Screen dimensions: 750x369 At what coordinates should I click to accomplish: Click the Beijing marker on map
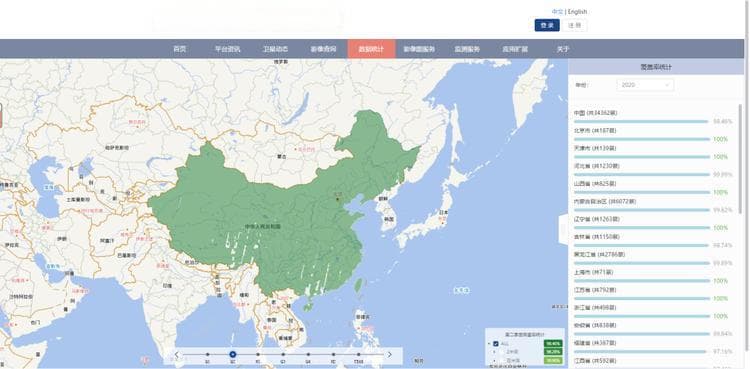point(339,198)
